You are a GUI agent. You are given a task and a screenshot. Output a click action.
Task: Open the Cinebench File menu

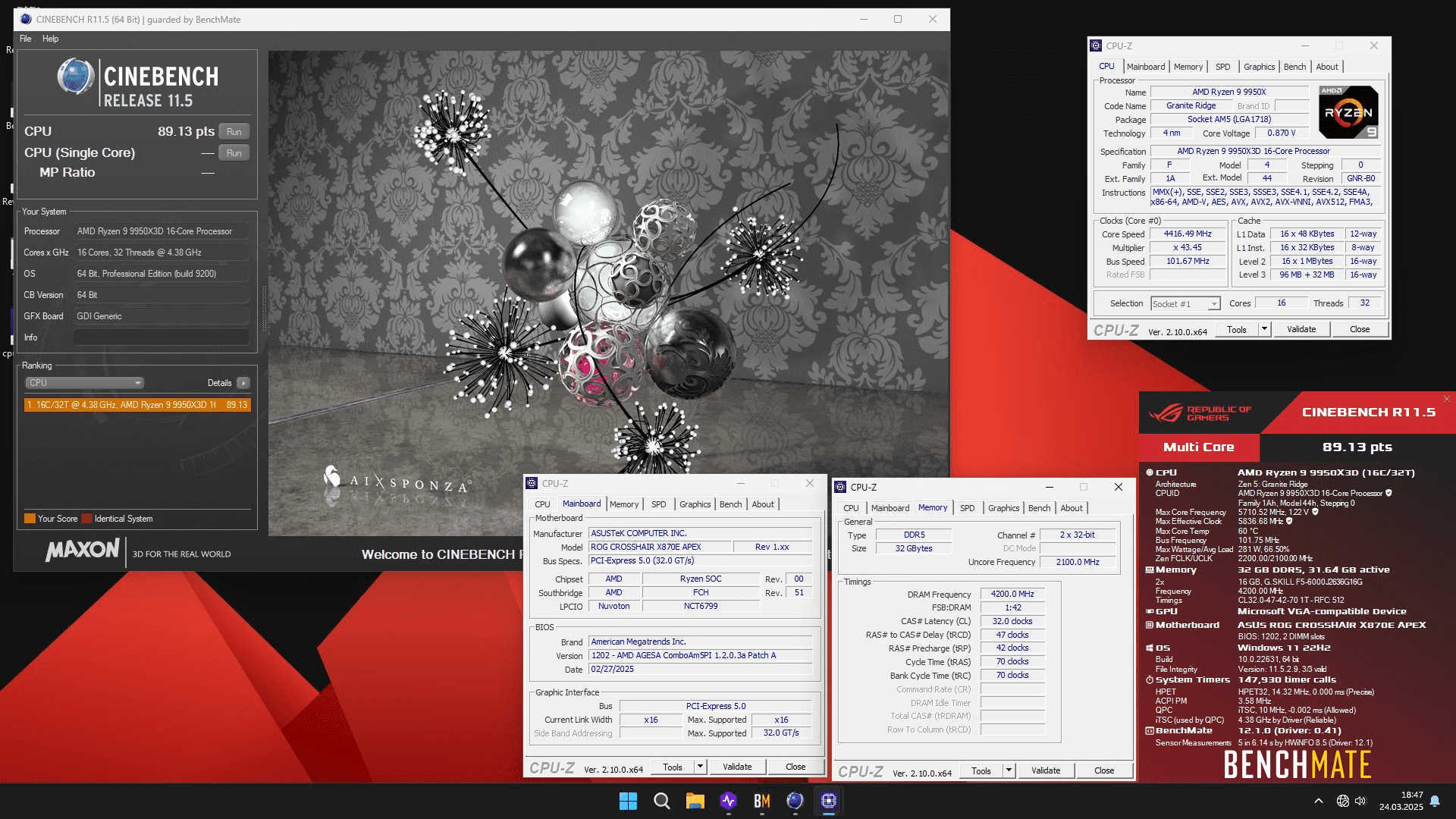pyautogui.click(x=26, y=39)
